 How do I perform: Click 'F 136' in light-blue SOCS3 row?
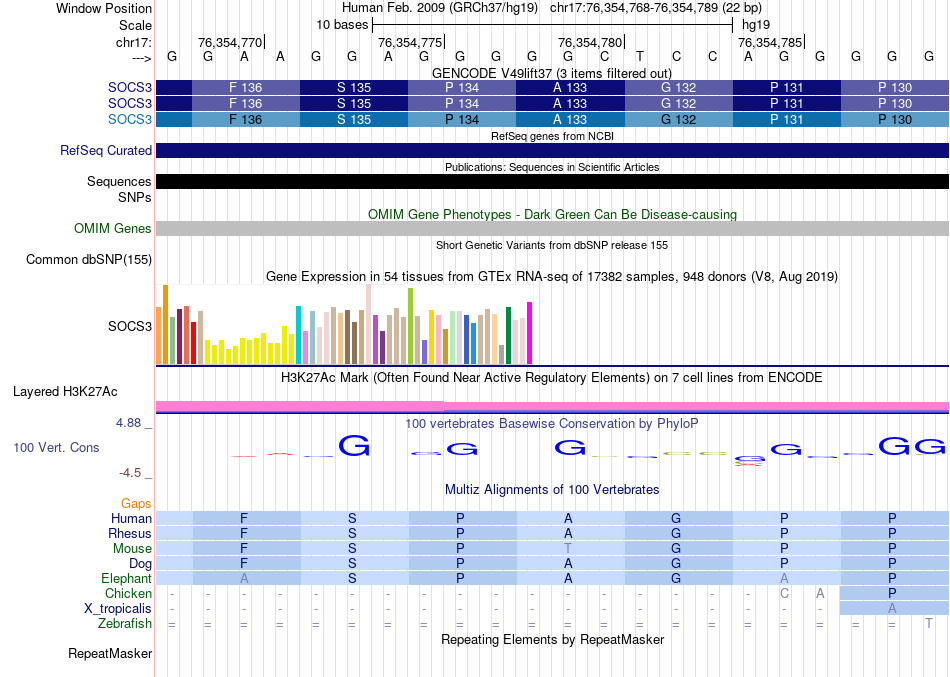[x=245, y=119]
